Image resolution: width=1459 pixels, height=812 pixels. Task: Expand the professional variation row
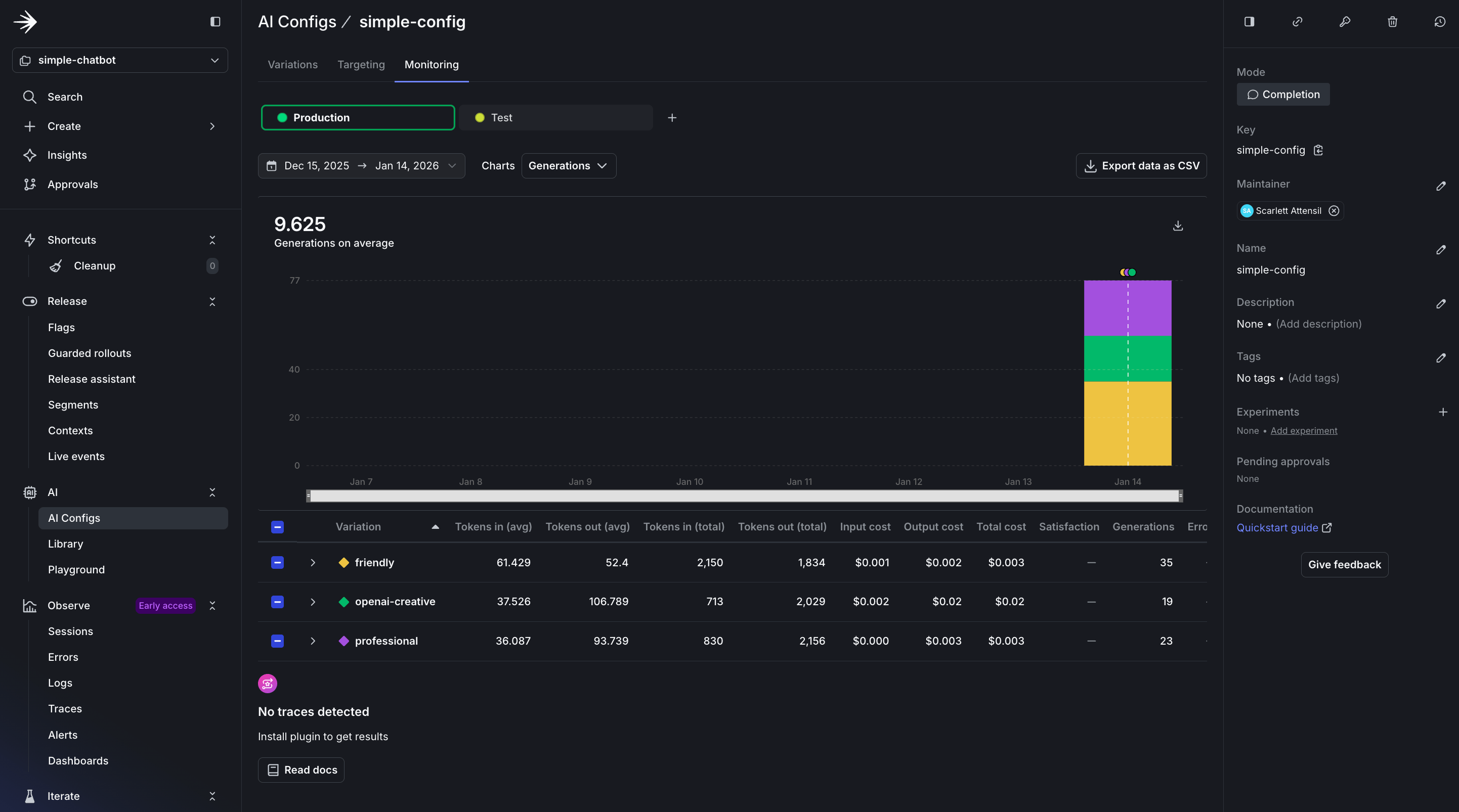tap(313, 641)
